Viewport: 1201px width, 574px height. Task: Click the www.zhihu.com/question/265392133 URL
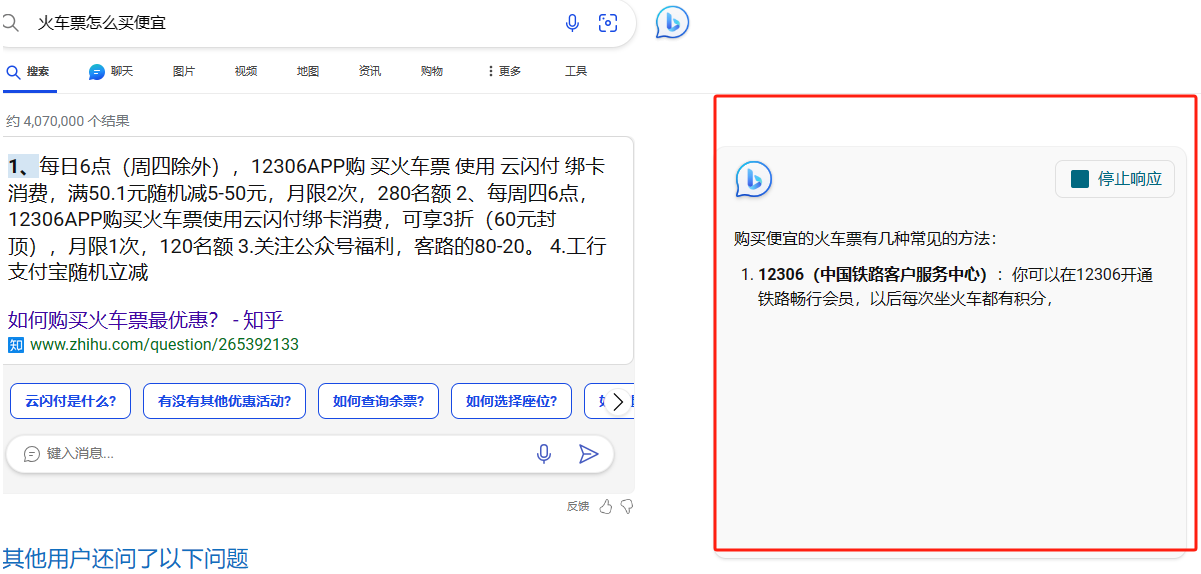coord(165,344)
